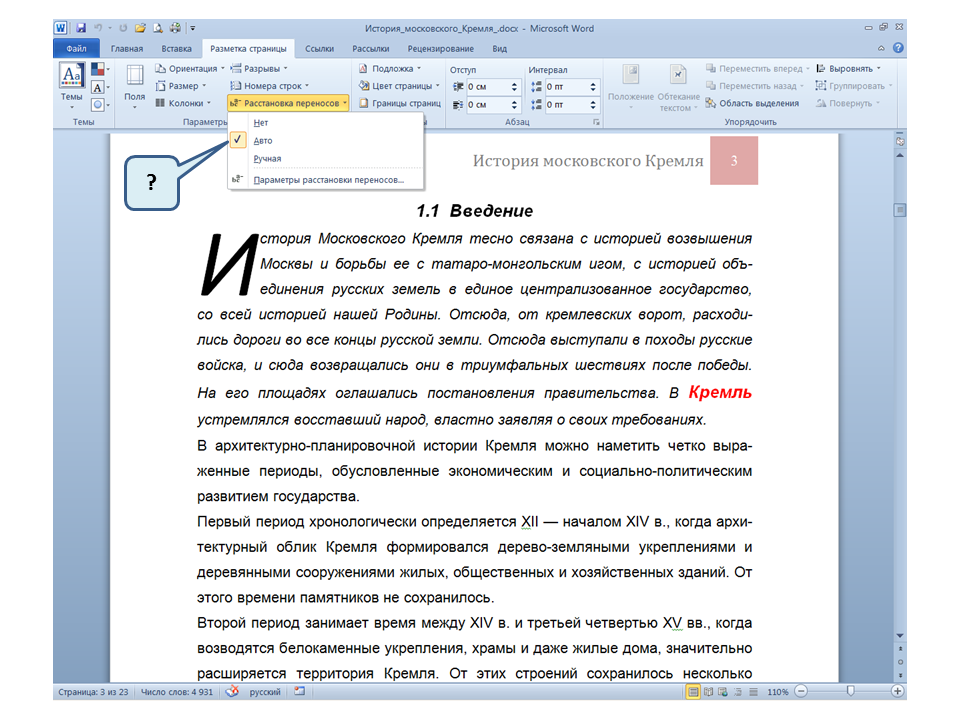Click the word count Число слов indicator

178,692
